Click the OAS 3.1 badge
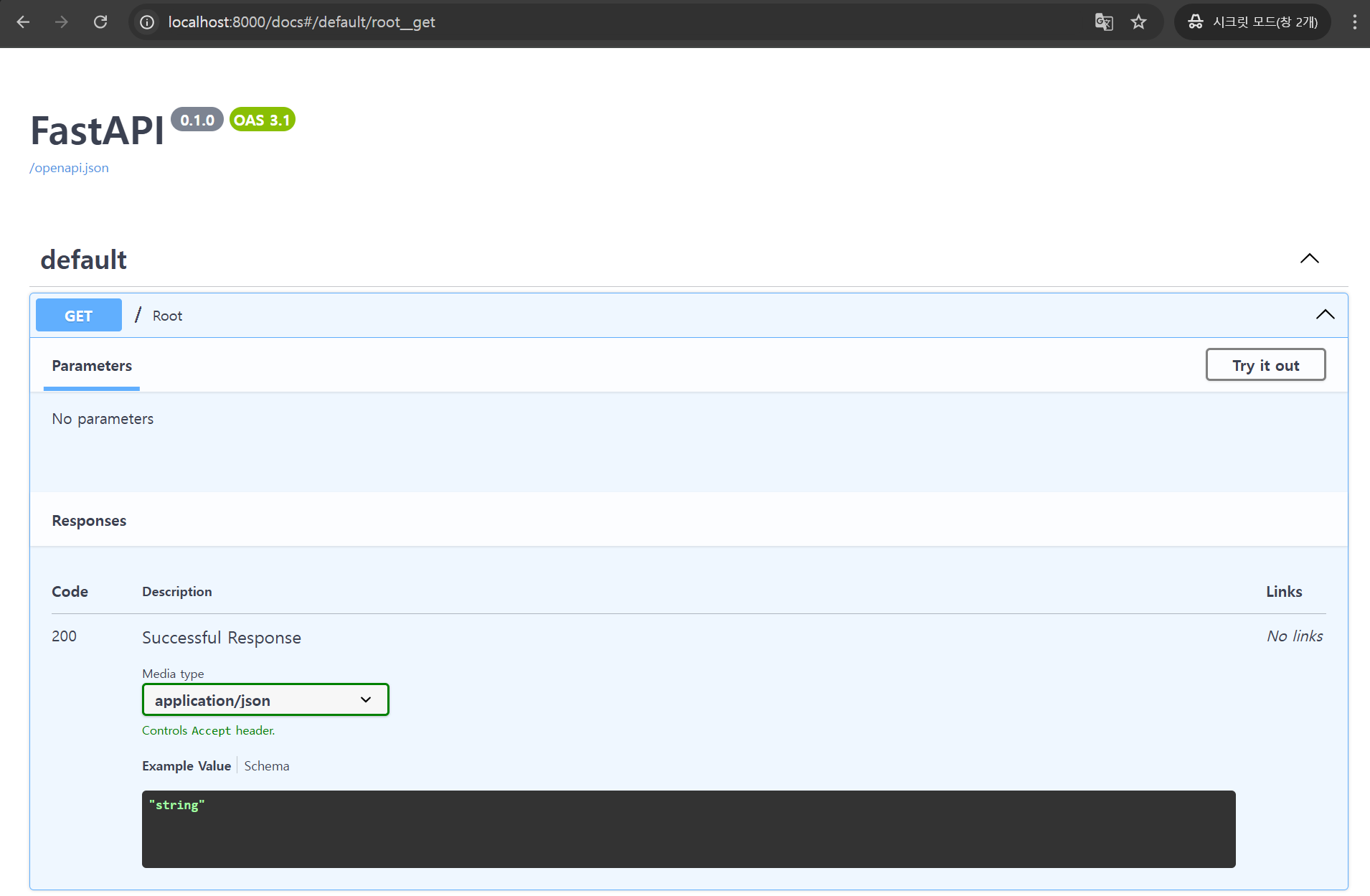Screen dimensions: 1370x896 tap(263, 120)
